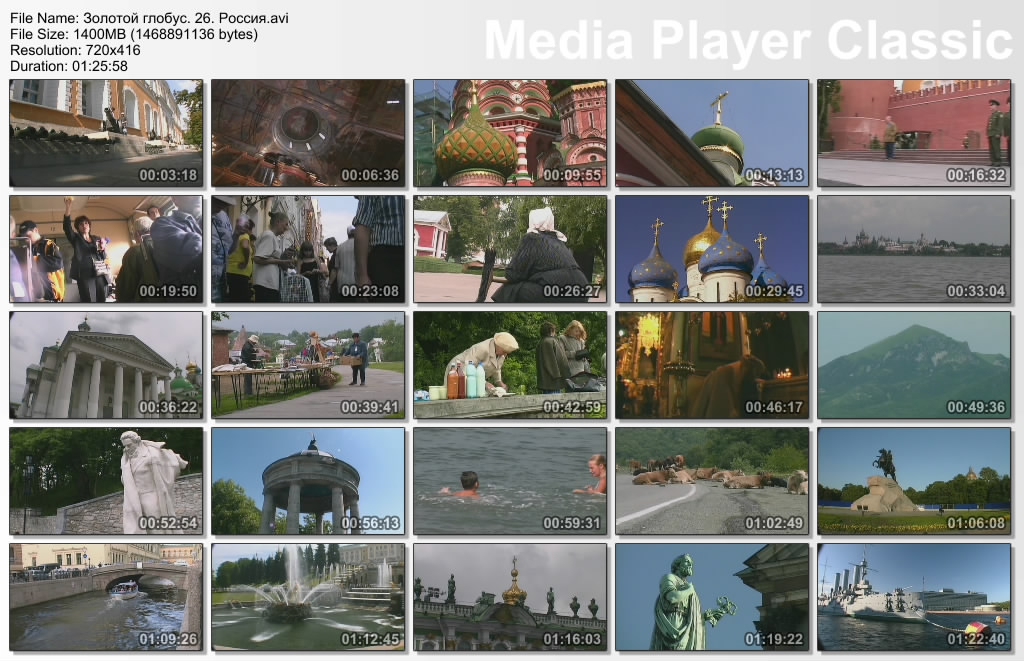Select the lake skyline thumbnail at 00:33:04
Viewport: 1024px width, 661px height.
click(x=914, y=249)
